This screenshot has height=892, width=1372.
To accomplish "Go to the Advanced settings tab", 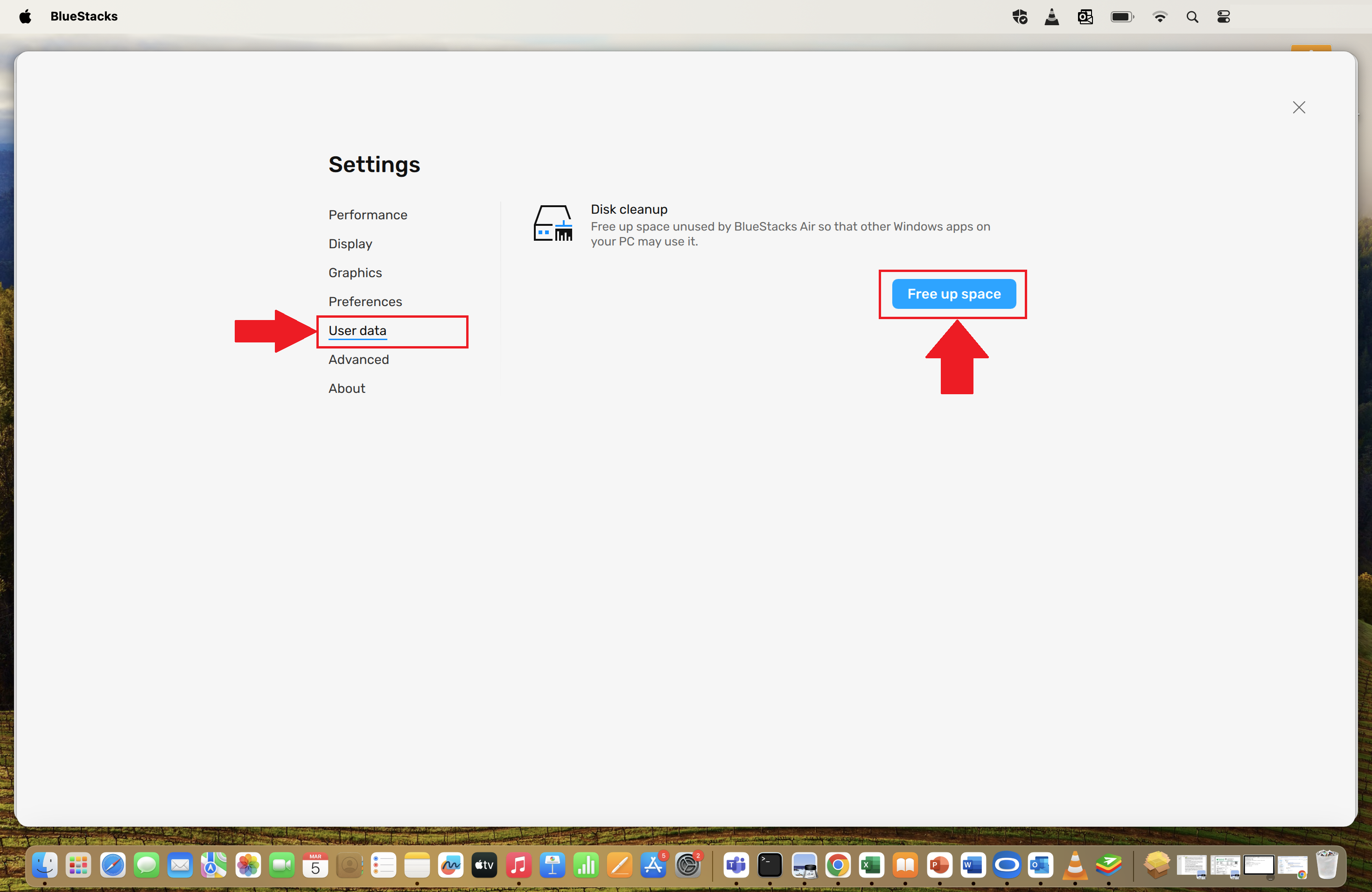I will click(358, 360).
